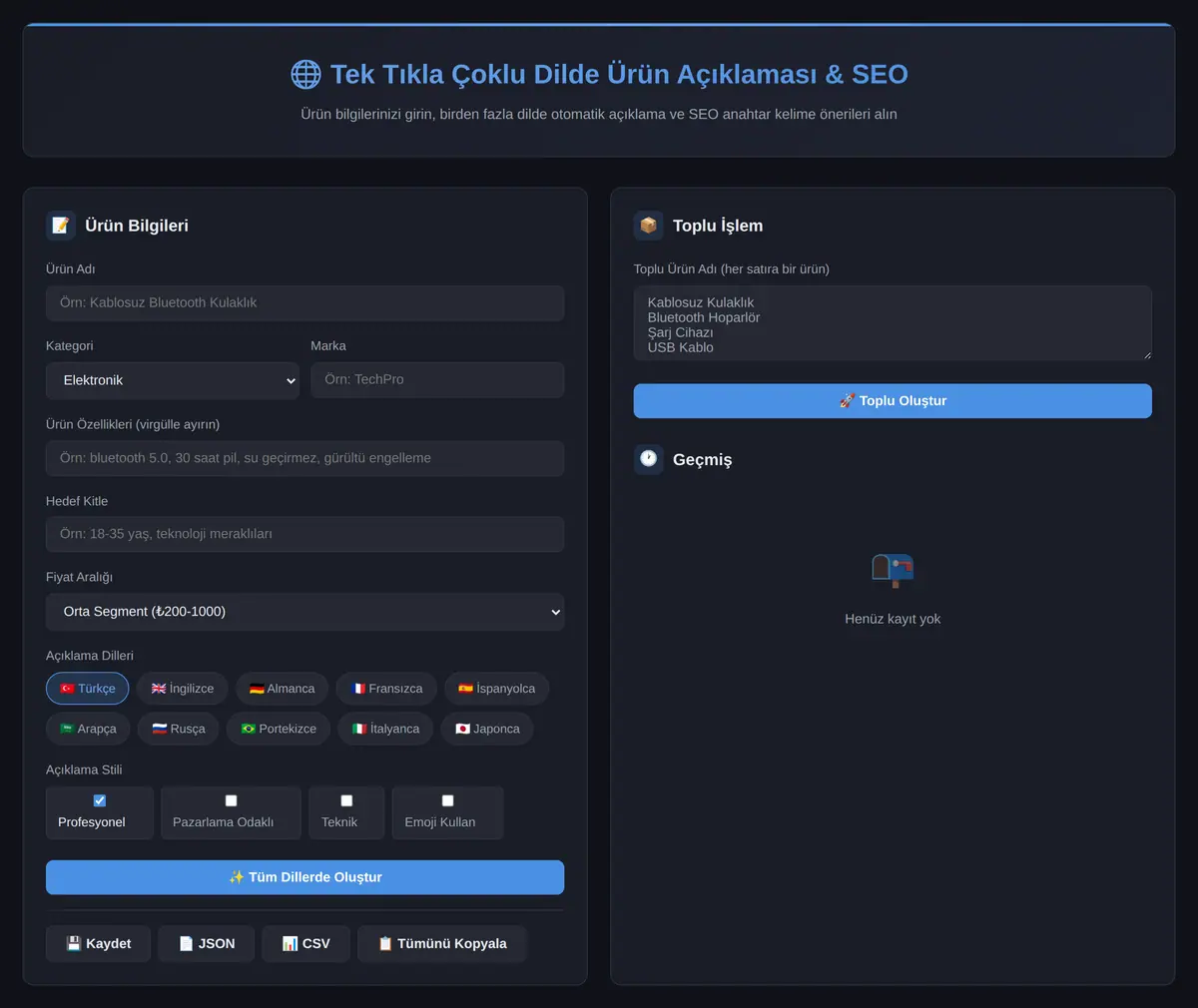
Task: Toggle İtalyanca language chip
Action: click(385, 729)
